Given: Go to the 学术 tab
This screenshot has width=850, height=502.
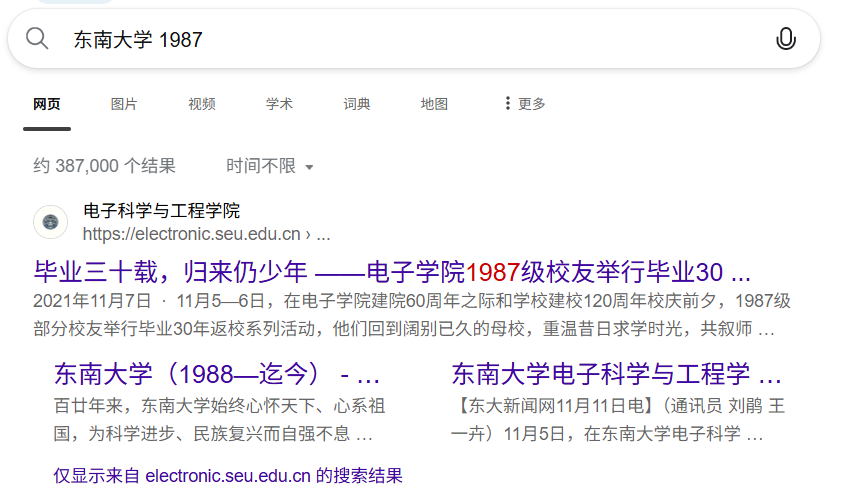Looking at the screenshot, I should [279, 104].
